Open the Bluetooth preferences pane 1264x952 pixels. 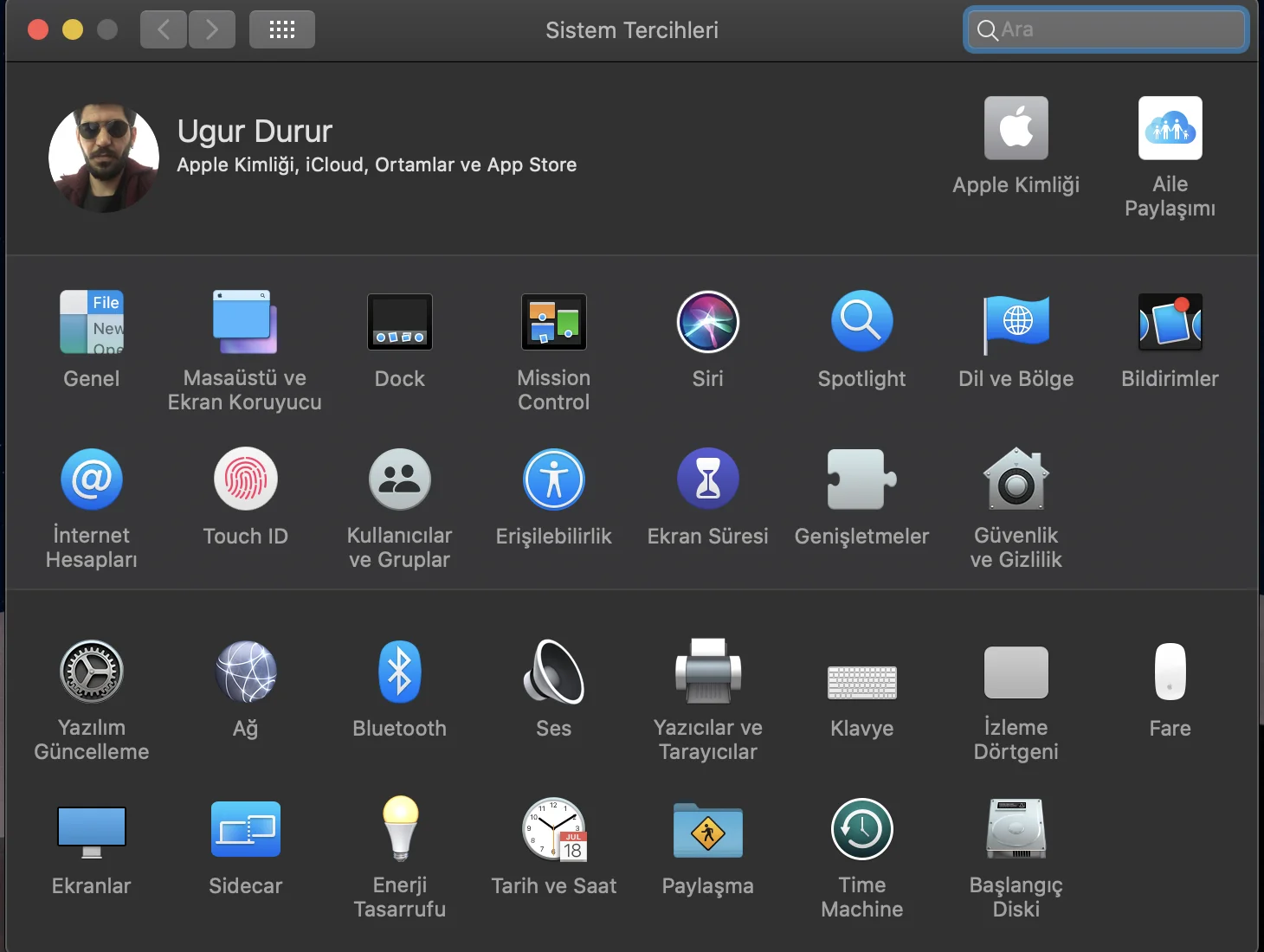click(x=399, y=672)
